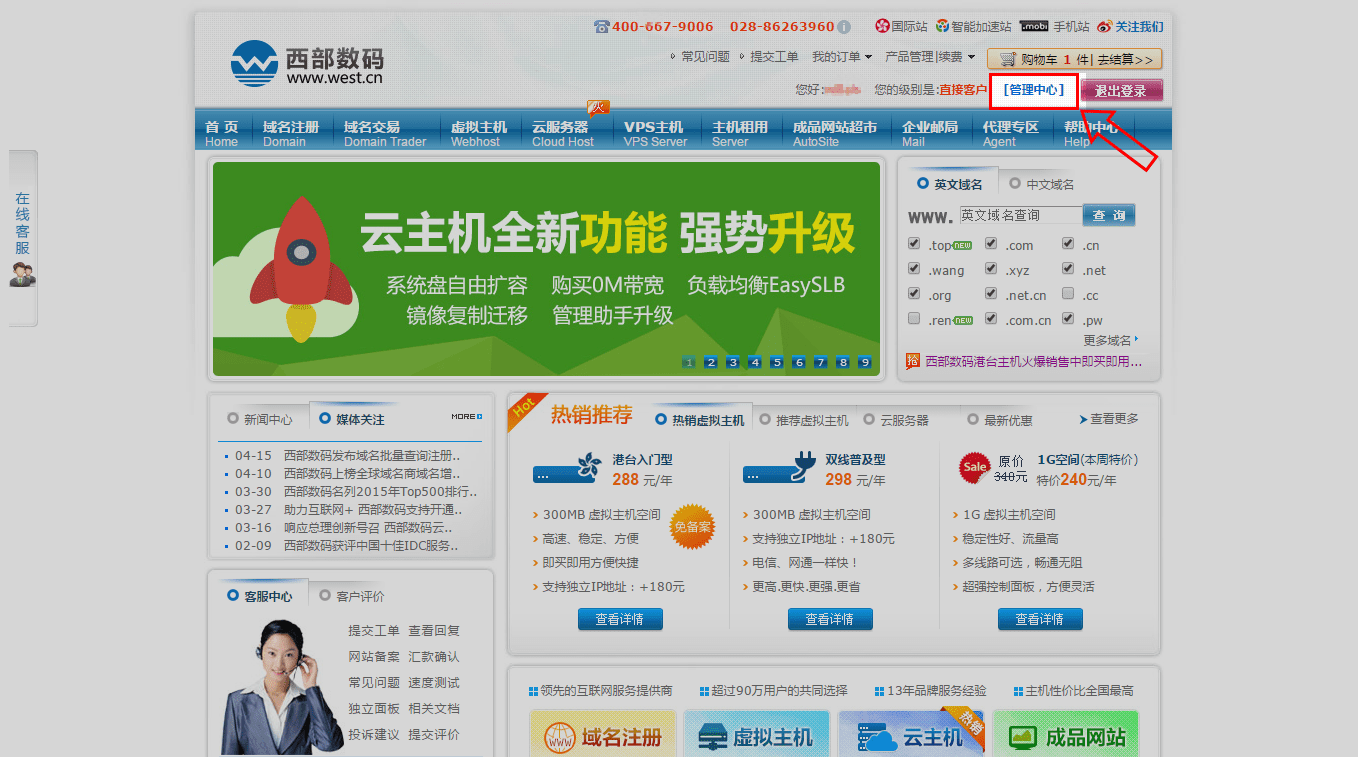
Task: Open 管理中心 management center
Action: pos(1033,90)
